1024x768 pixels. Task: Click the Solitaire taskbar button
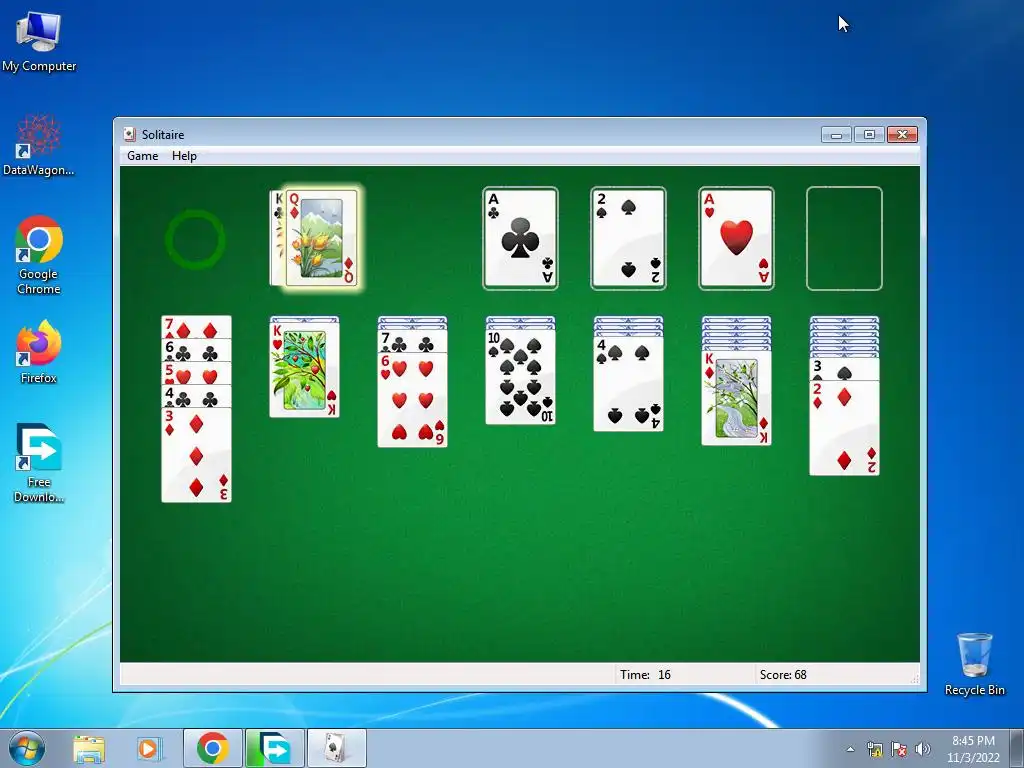coord(336,748)
